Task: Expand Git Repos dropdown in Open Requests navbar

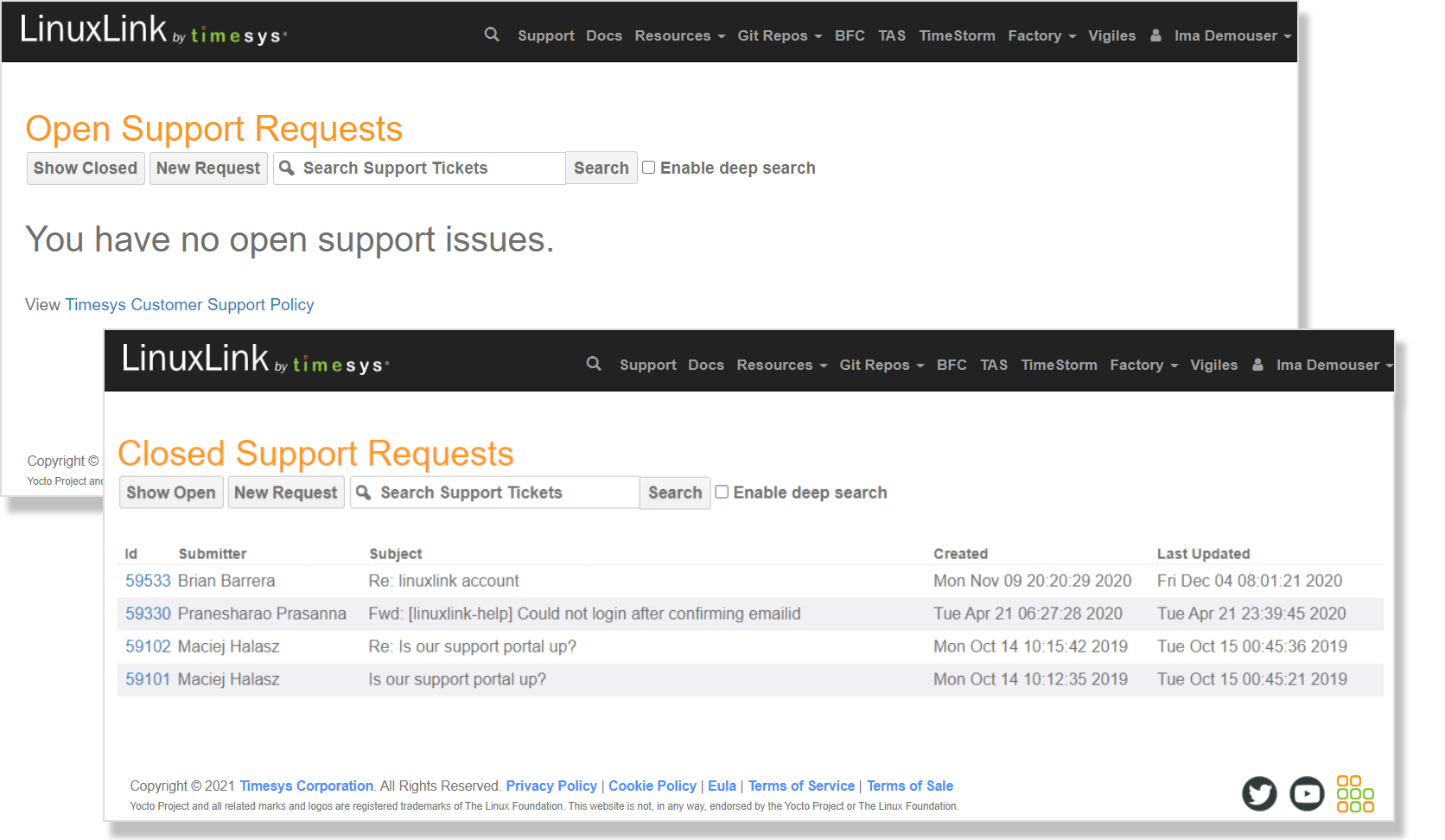Action: (x=780, y=35)
